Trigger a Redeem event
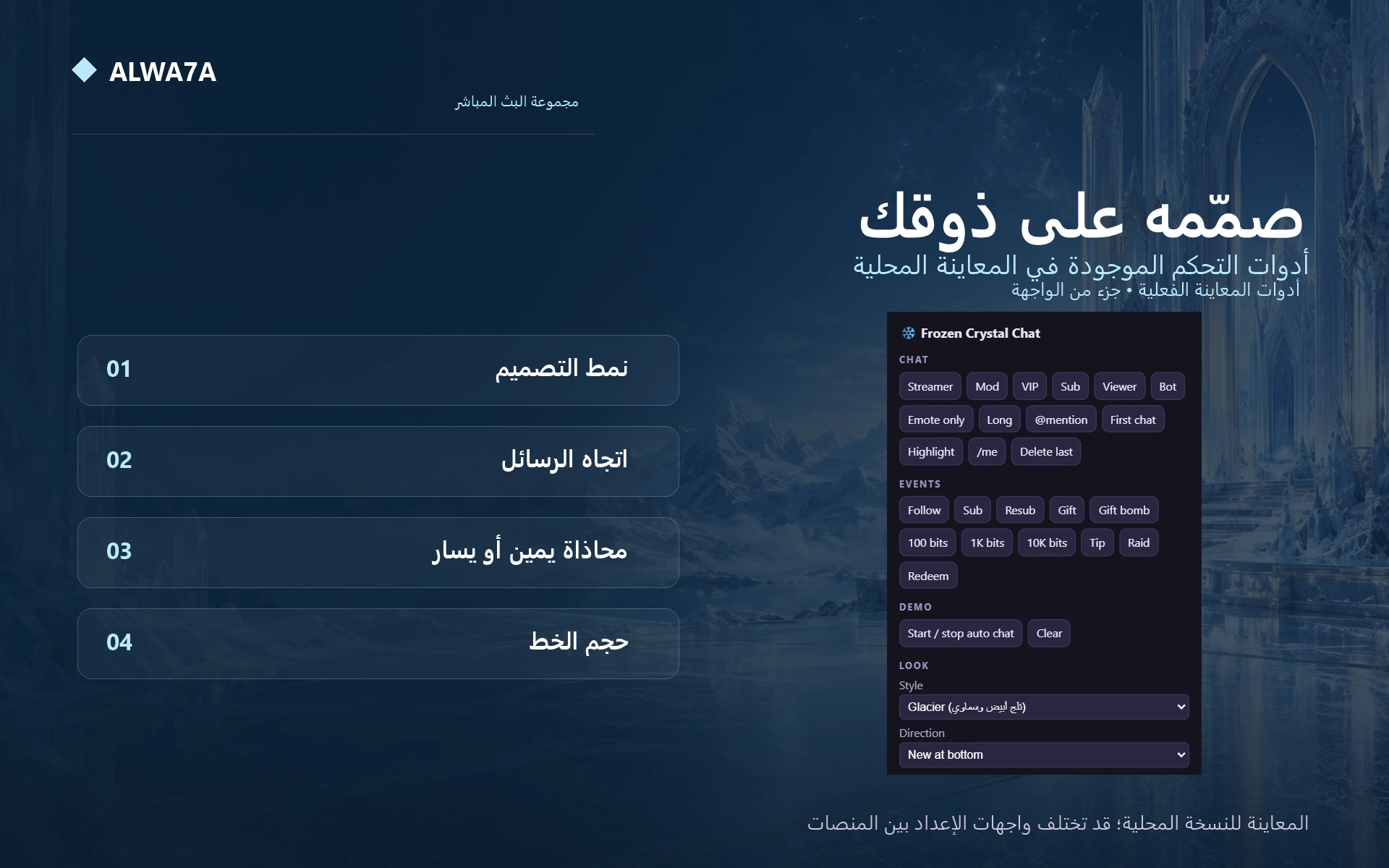This screenshot has height=868, width=1389. click(928, 576)
